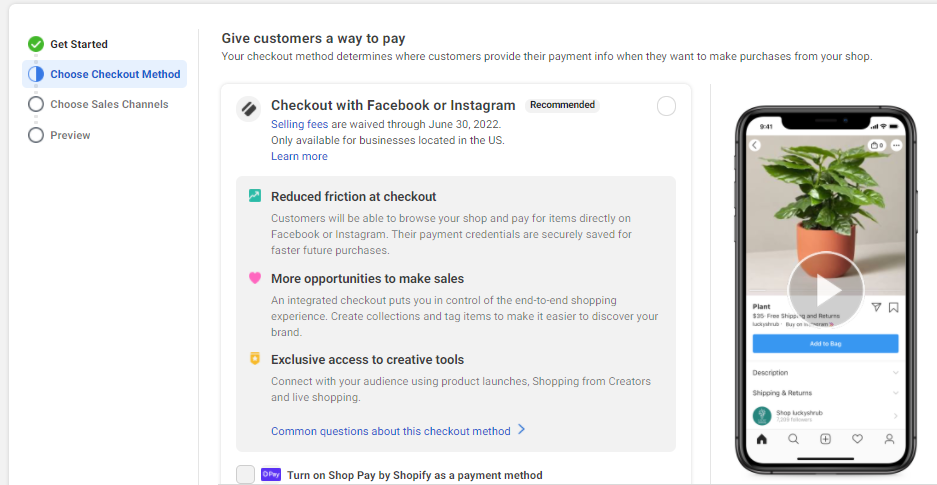The height and width of the screenshot is (485, 937).
Task: Select Checkout with Facebook or Instagram radio
Action: coord(666,107)
